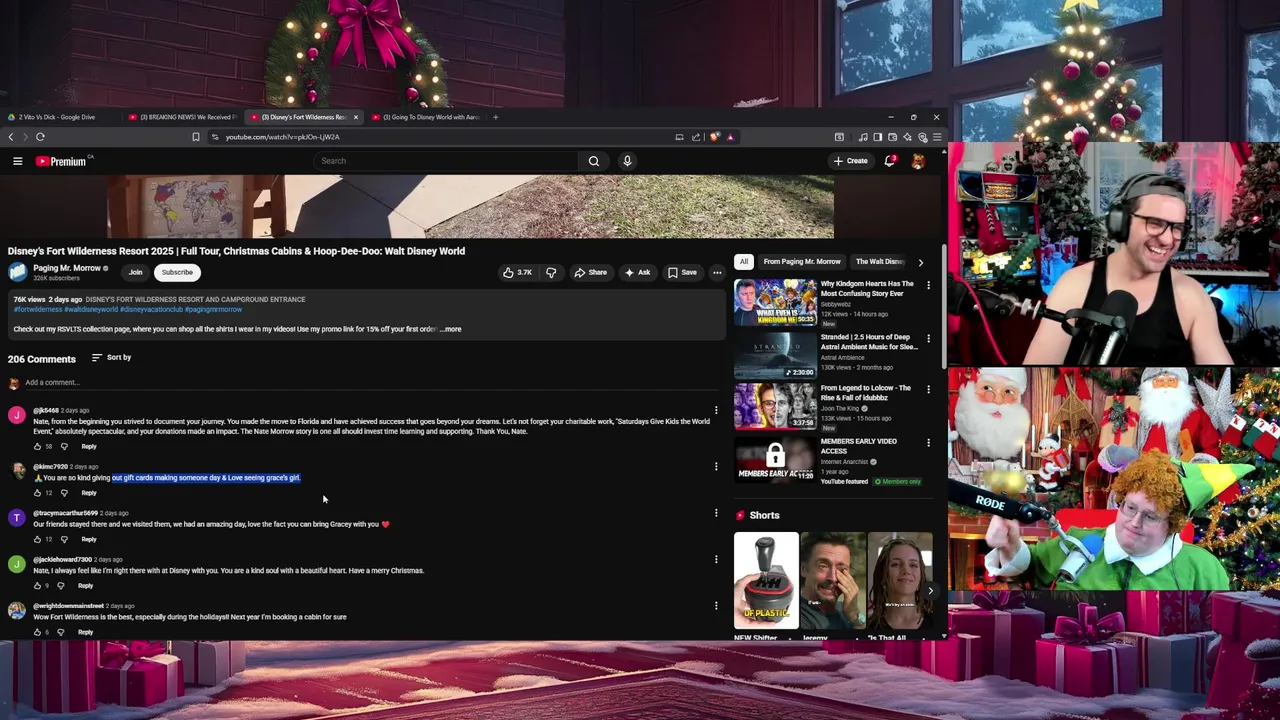Open the Paging Mr. Morrow channel avatar

[x=17, y=272]
